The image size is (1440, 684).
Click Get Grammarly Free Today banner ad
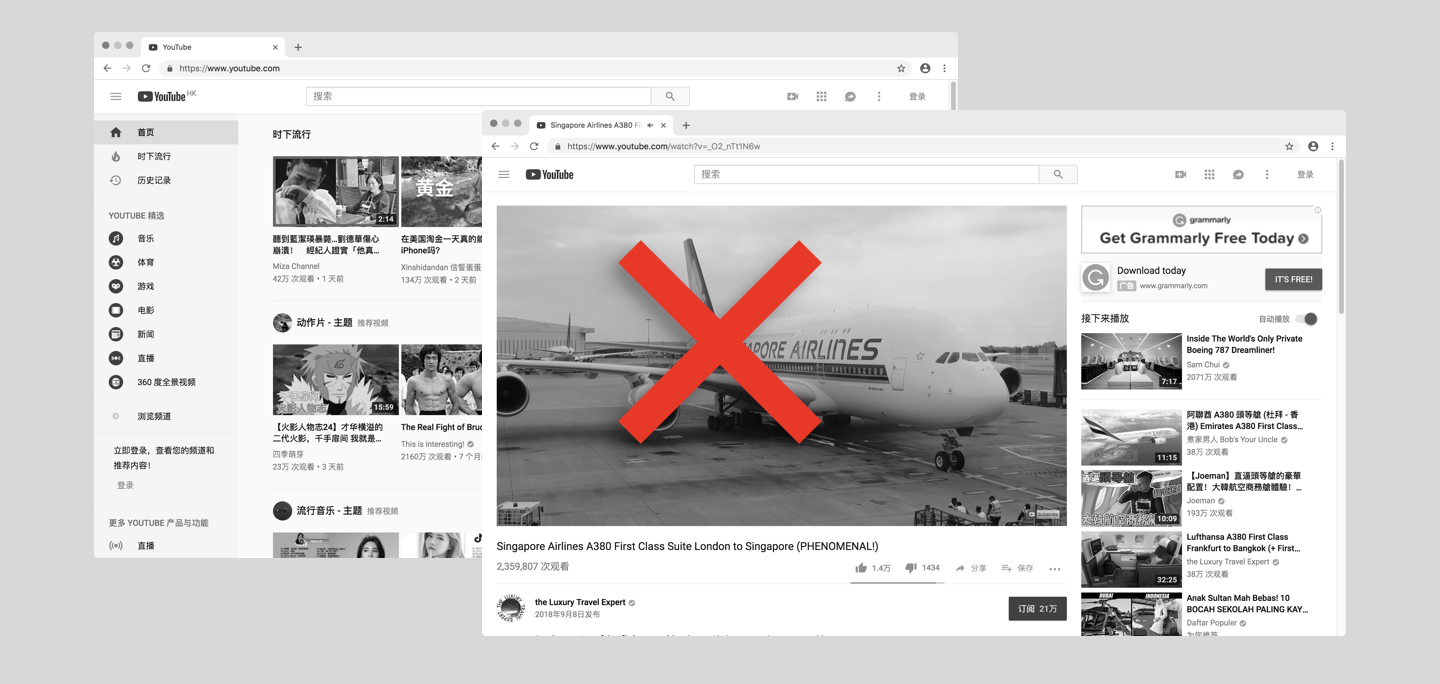[1201, 230]
